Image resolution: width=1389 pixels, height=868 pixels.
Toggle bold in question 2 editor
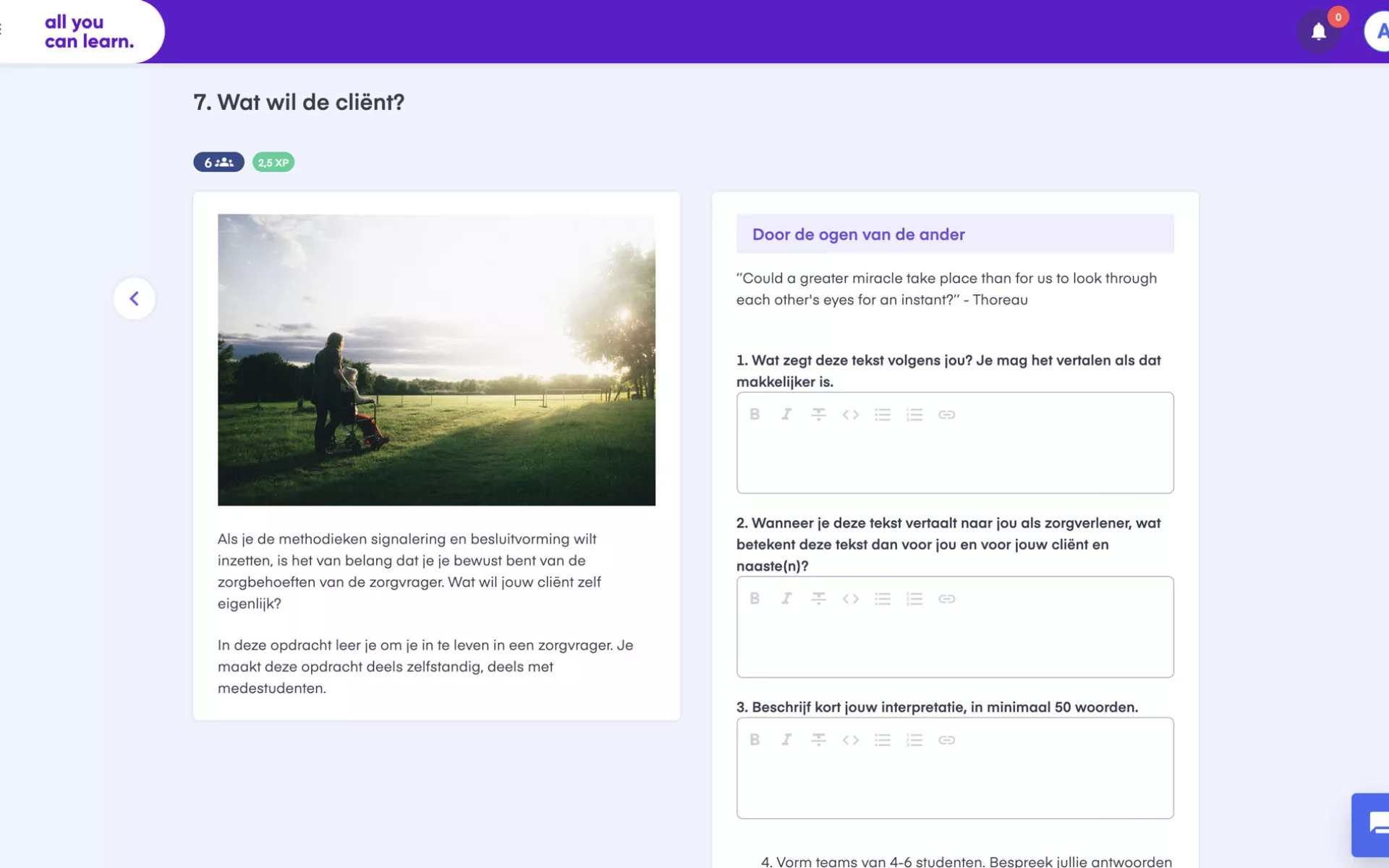[x=755, y=599]
